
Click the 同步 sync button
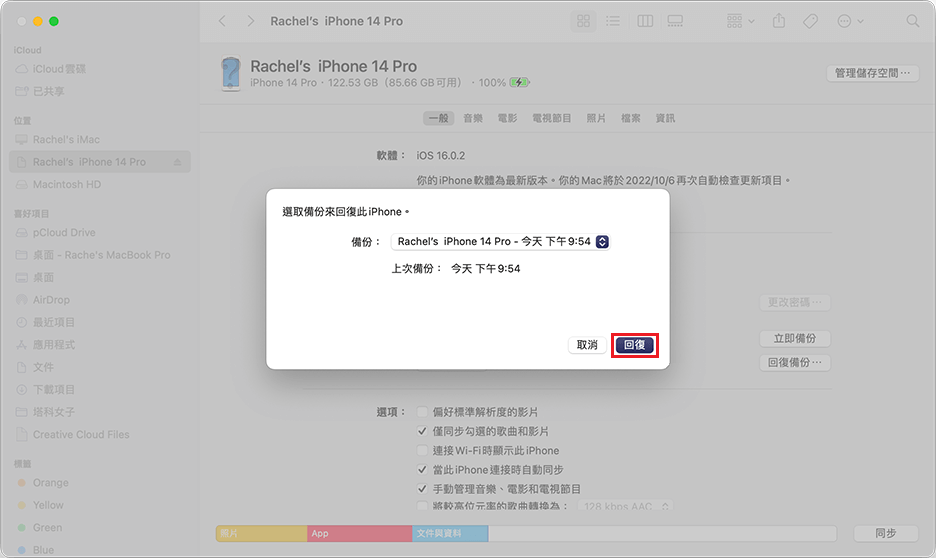tap(885, 533)
